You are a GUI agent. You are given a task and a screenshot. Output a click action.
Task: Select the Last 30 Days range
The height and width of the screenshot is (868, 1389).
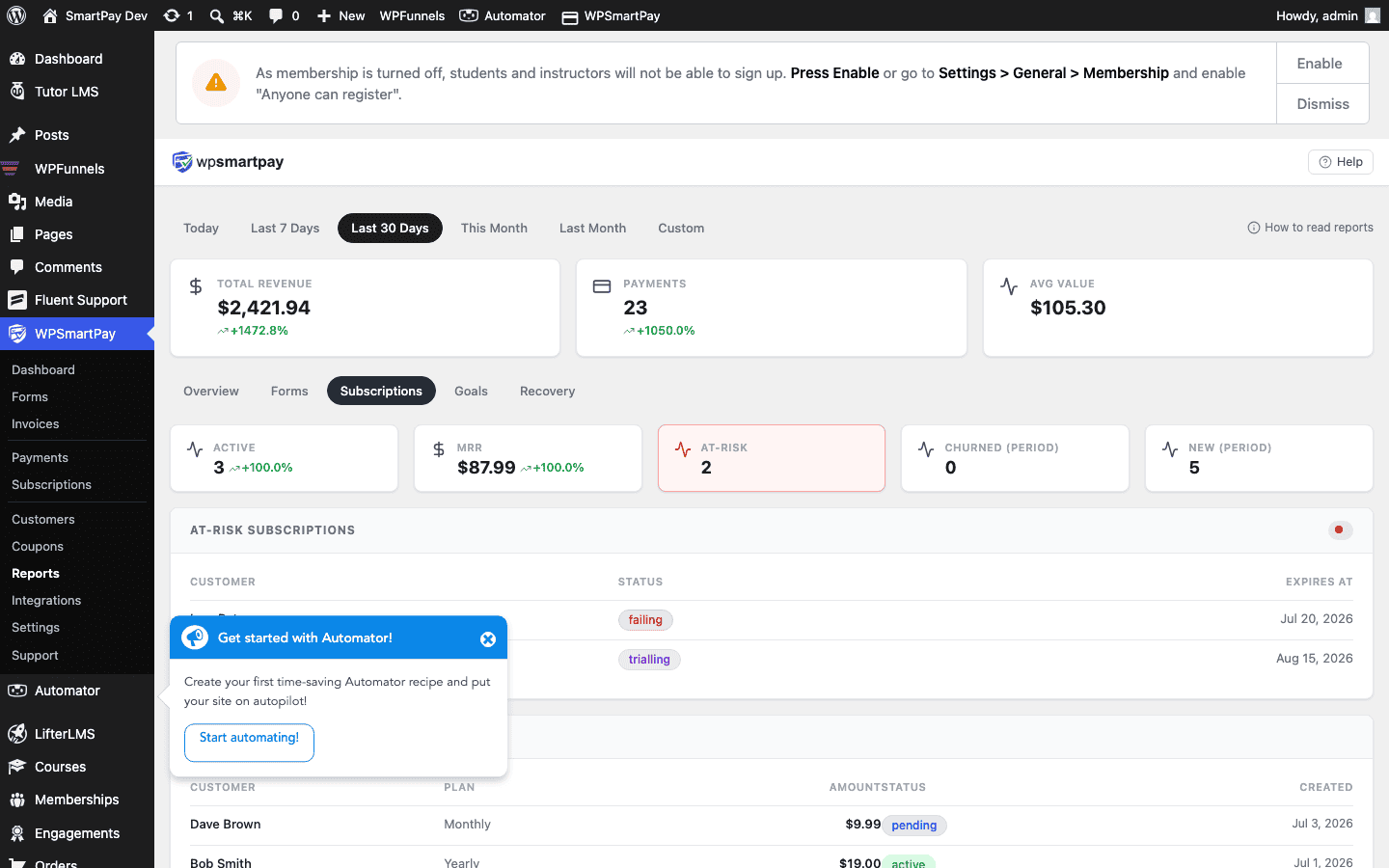pos(390,229)
